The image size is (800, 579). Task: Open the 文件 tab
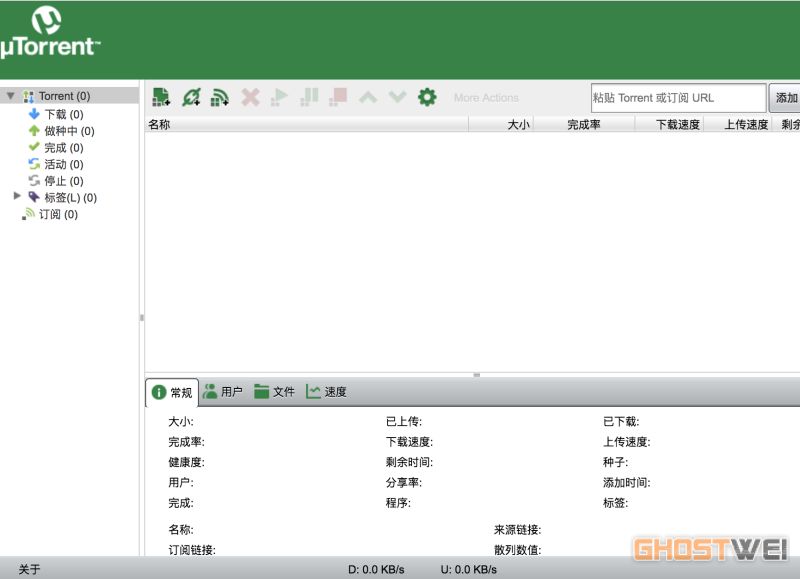[x=274, y=392]
